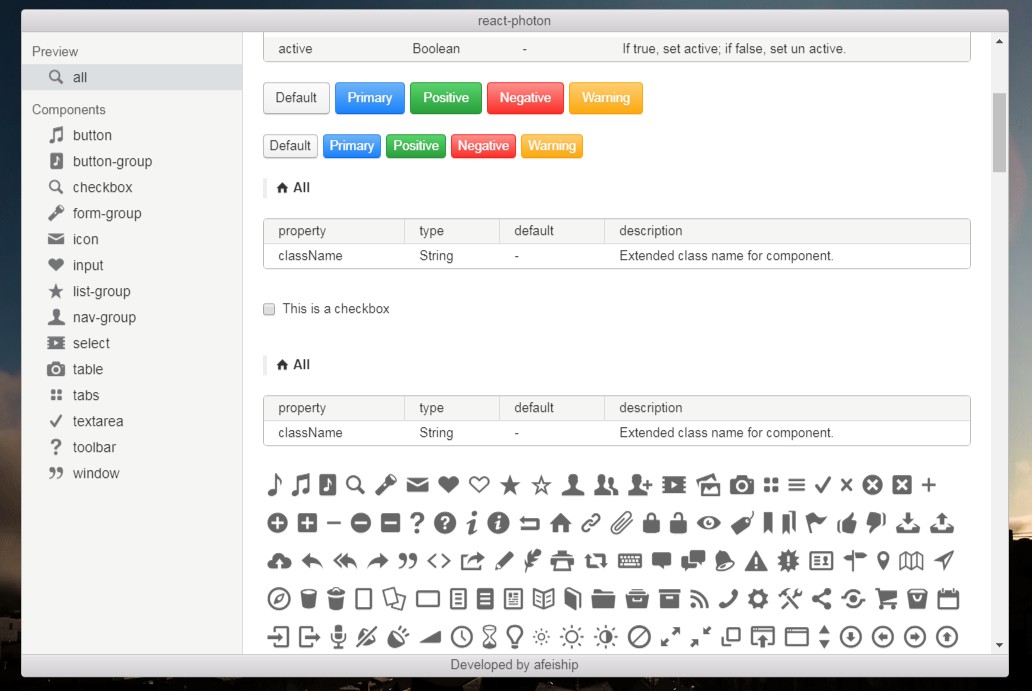Click the phone handset icon
The width and height of the screenshot is (1032, 691).
pyautogui.click(x=728, y=598)
